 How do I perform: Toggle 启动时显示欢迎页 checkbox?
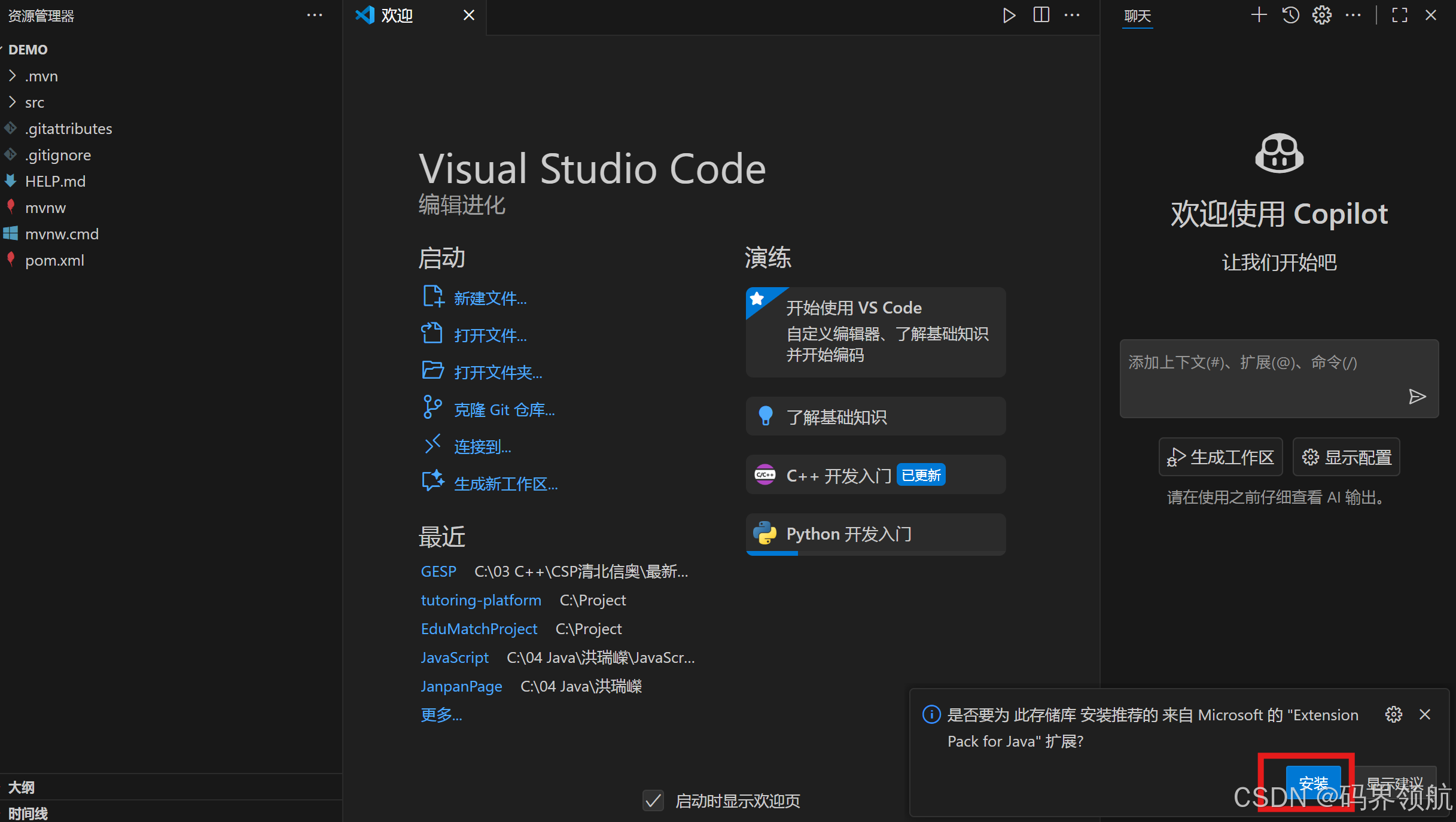coord(653,800)
